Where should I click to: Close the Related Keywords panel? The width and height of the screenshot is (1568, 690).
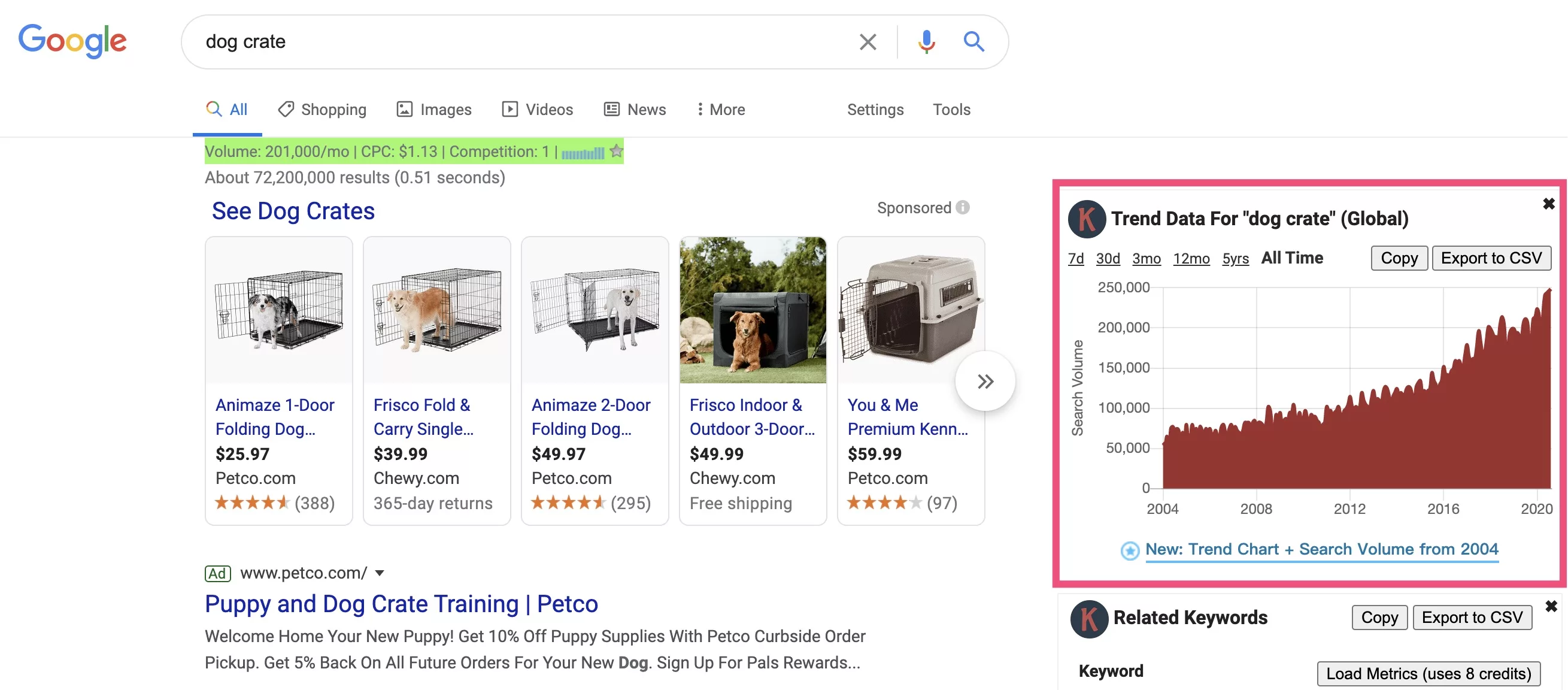tap(1551, 606)
